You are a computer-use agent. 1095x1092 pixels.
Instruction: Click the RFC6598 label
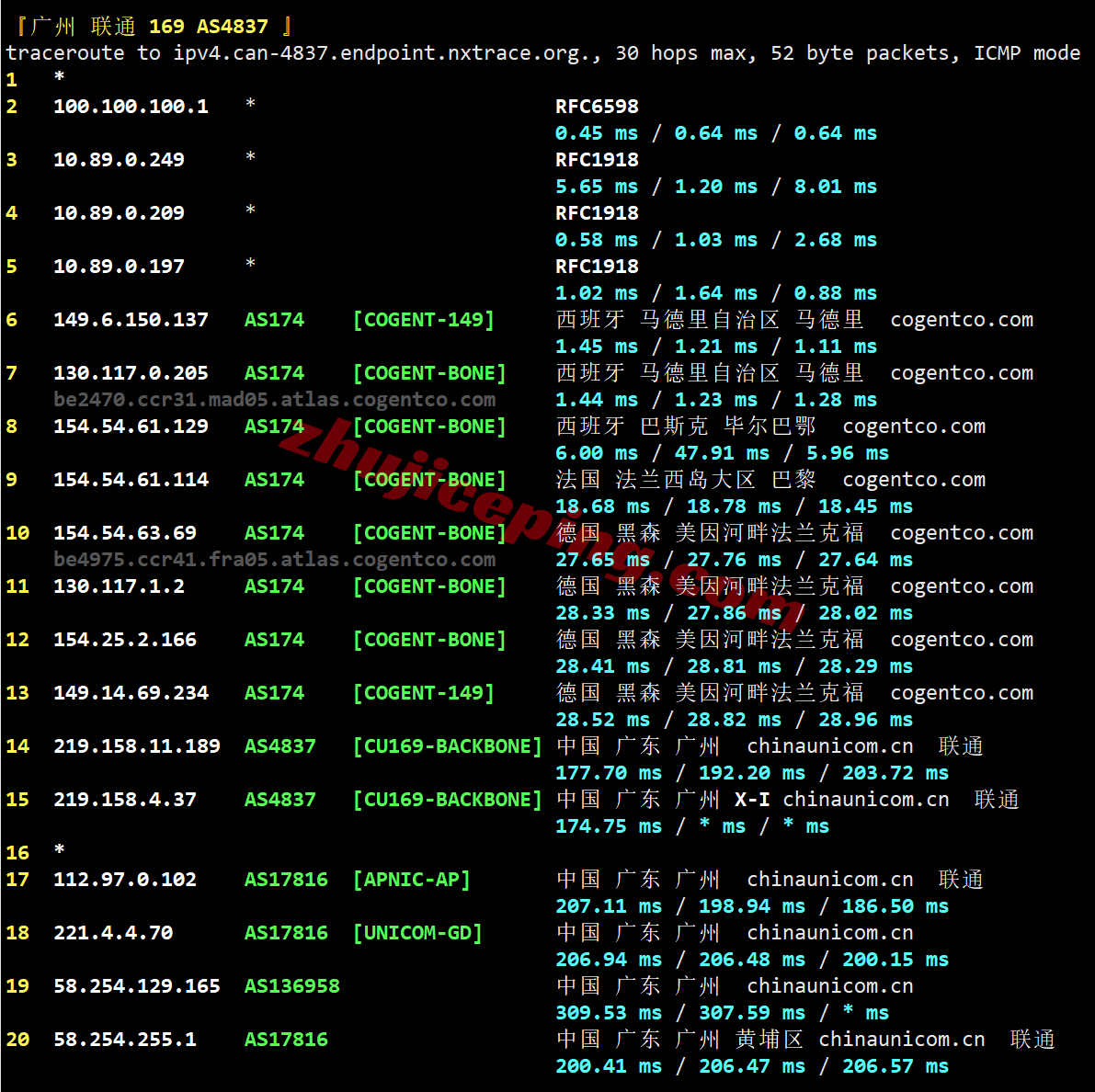597,107
